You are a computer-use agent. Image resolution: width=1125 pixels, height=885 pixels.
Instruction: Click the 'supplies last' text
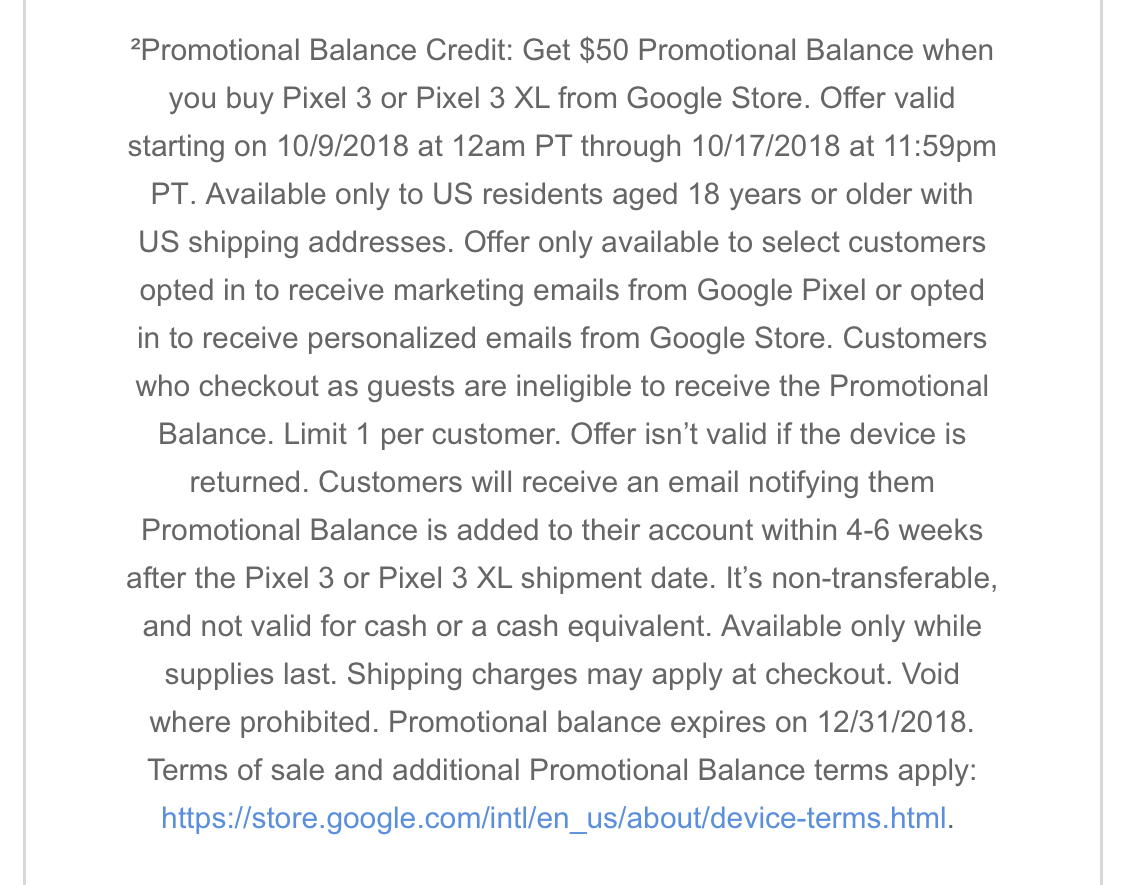pyautogui.click(x=250, y=674)
